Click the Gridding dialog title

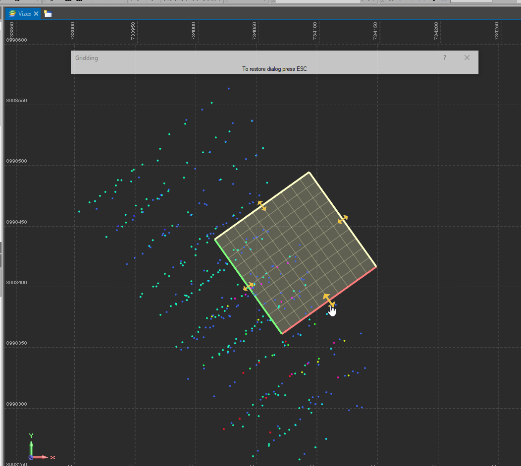click(x=87, y=58)
